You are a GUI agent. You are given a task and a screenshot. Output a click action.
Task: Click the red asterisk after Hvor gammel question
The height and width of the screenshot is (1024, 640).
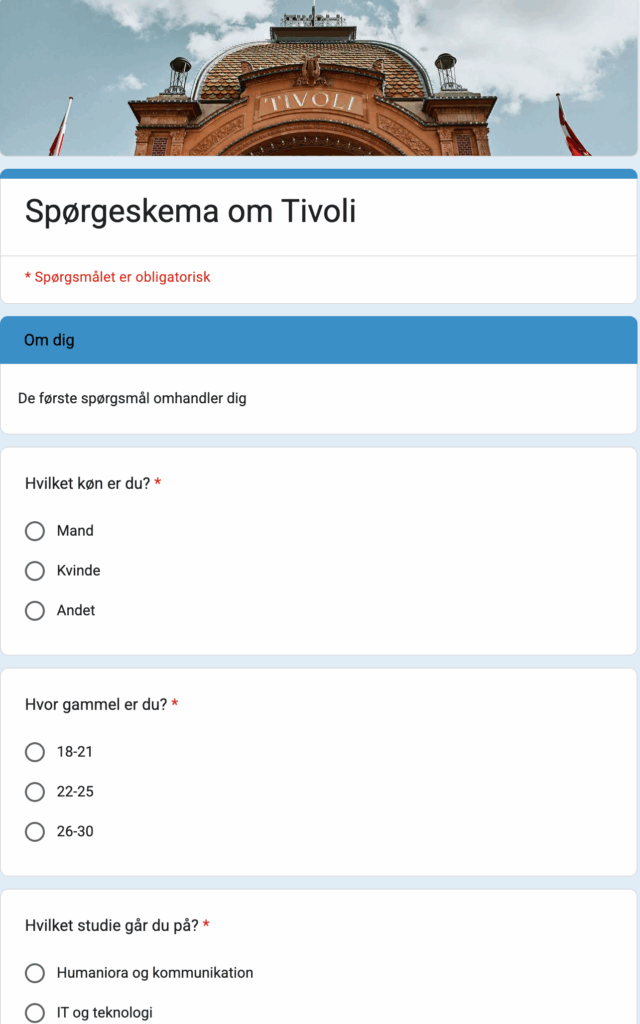[x=175, y=703]
